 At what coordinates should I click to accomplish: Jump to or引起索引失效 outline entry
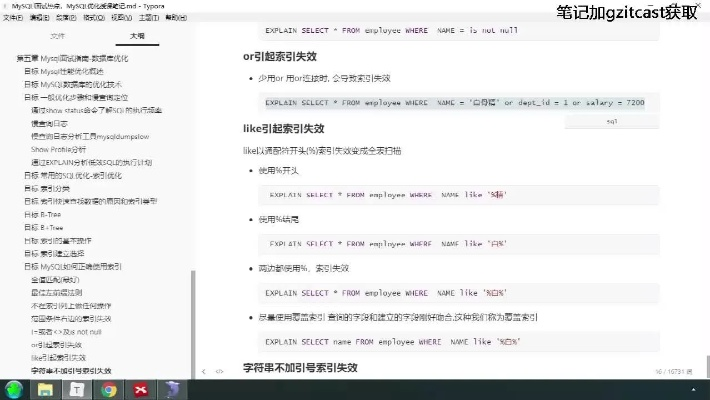[57, 345]
